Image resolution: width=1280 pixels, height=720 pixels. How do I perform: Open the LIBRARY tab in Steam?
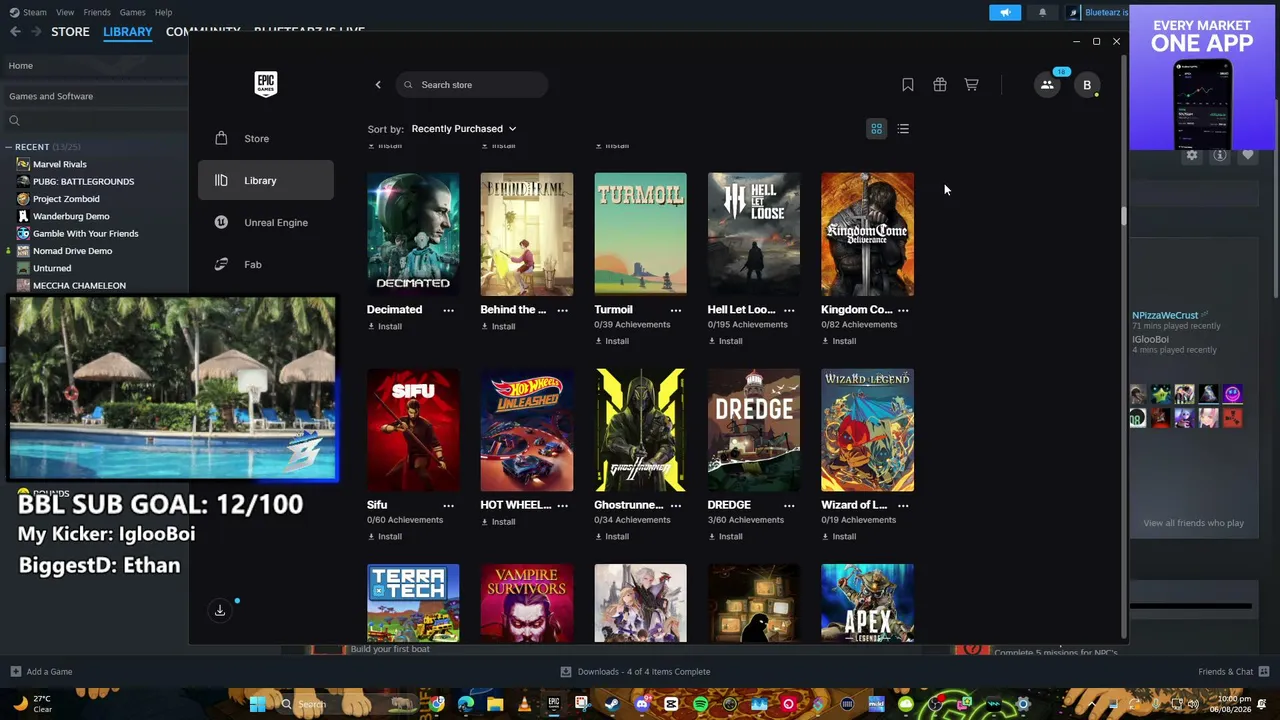(x=128, y=32)
